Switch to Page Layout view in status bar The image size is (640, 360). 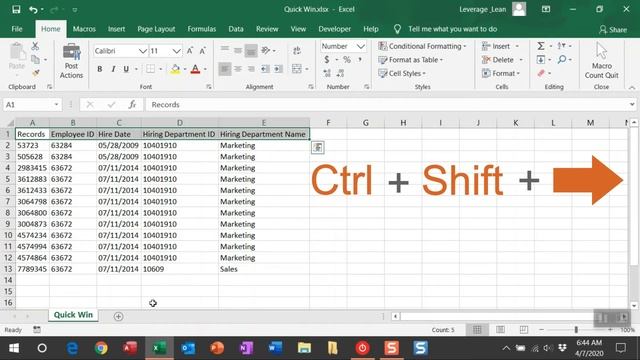coord(500,329)
